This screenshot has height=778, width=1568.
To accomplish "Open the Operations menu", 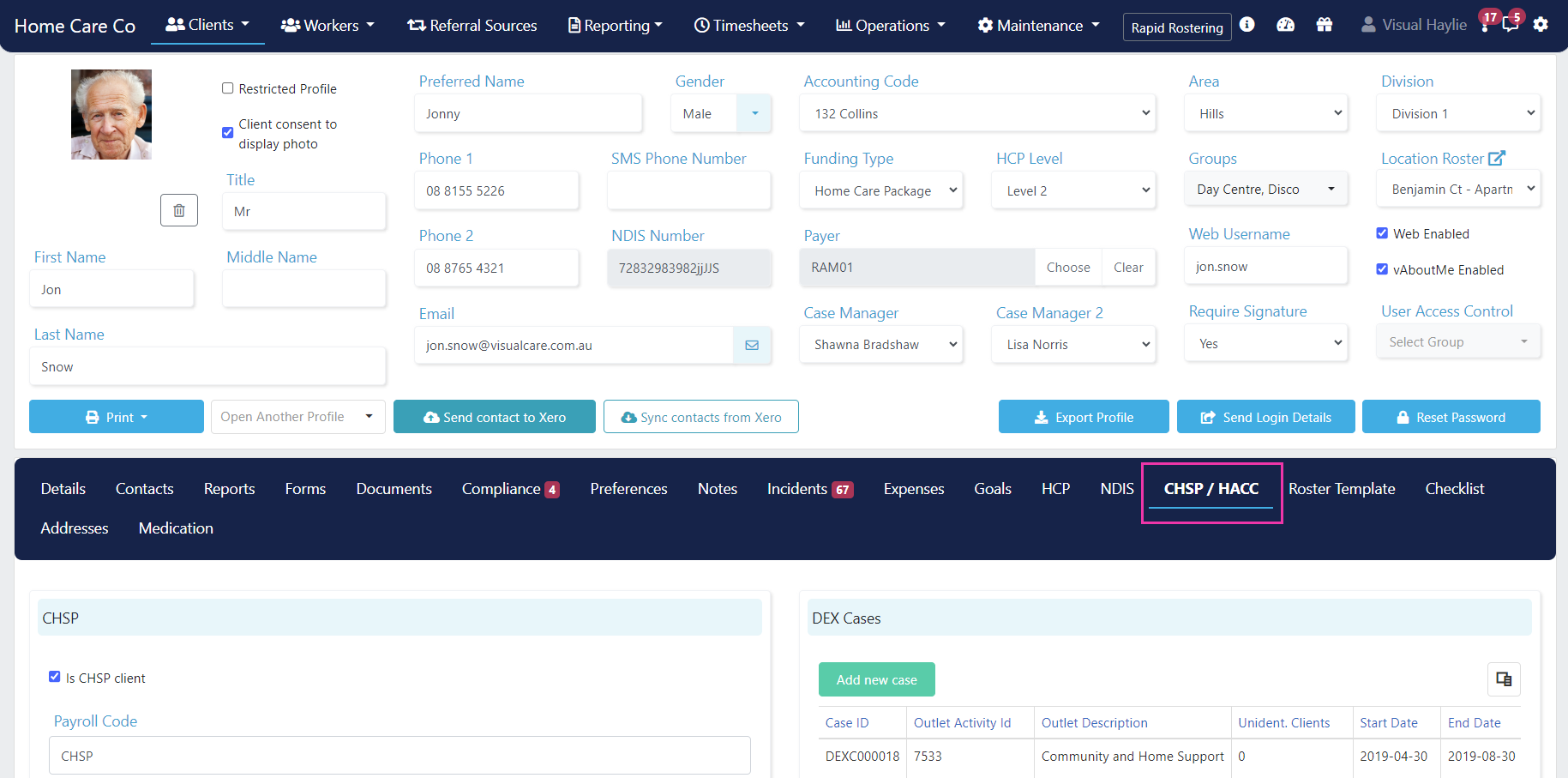I will pos(891,26).
